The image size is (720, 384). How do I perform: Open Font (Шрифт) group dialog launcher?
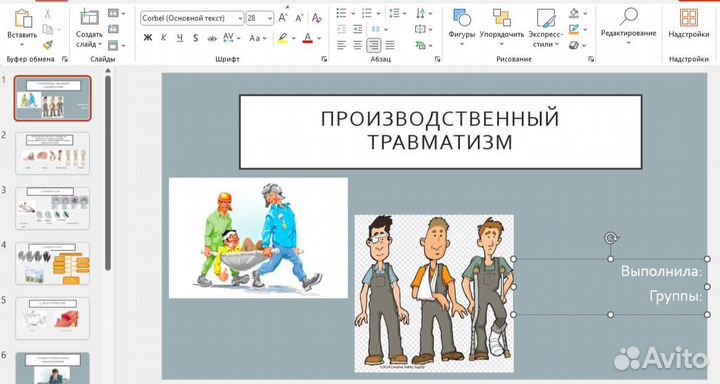pyautogui.click(x=324, y=59)
